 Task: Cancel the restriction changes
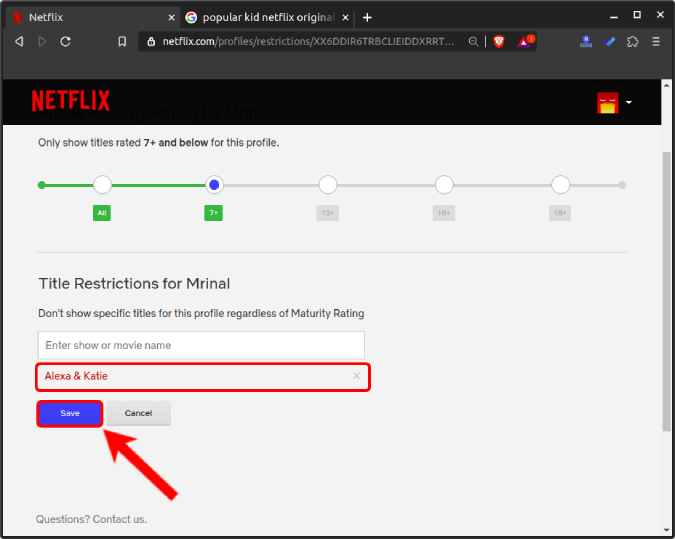coord(139,413)
